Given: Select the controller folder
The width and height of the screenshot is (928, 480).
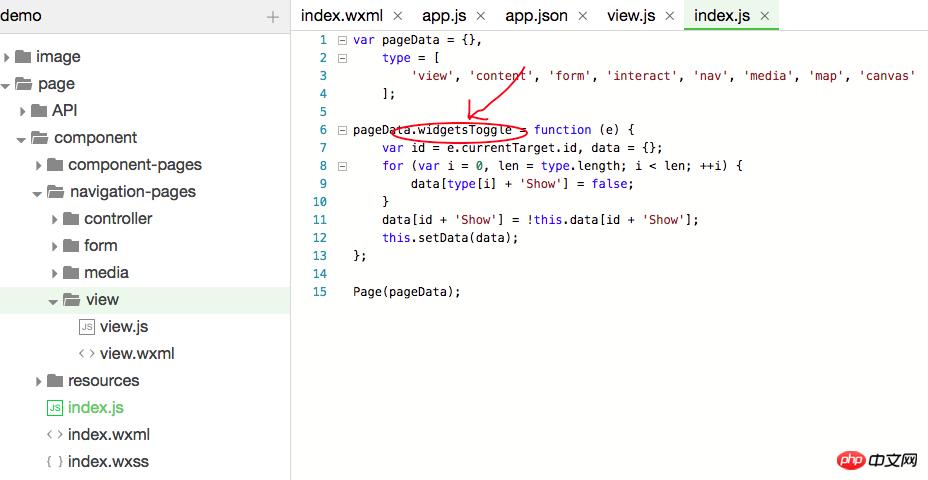Looking at the screenshot, I should pyautogui.click(x=118, y=219).
